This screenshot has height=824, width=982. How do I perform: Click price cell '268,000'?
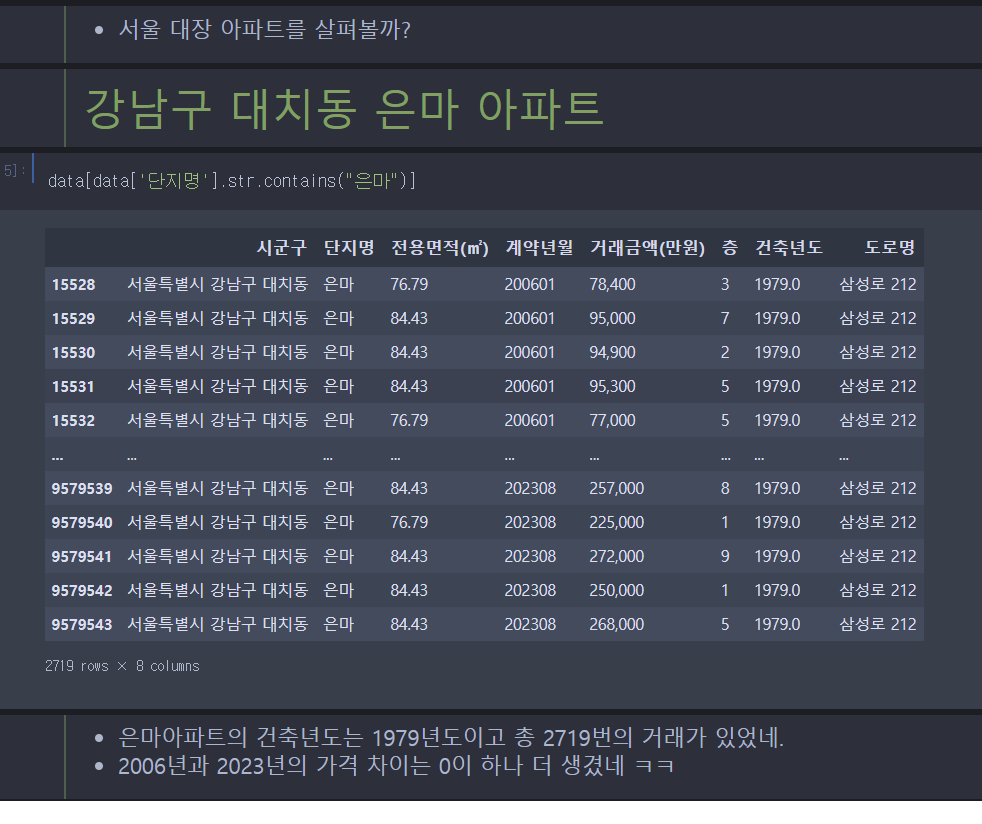click(616, 624)
